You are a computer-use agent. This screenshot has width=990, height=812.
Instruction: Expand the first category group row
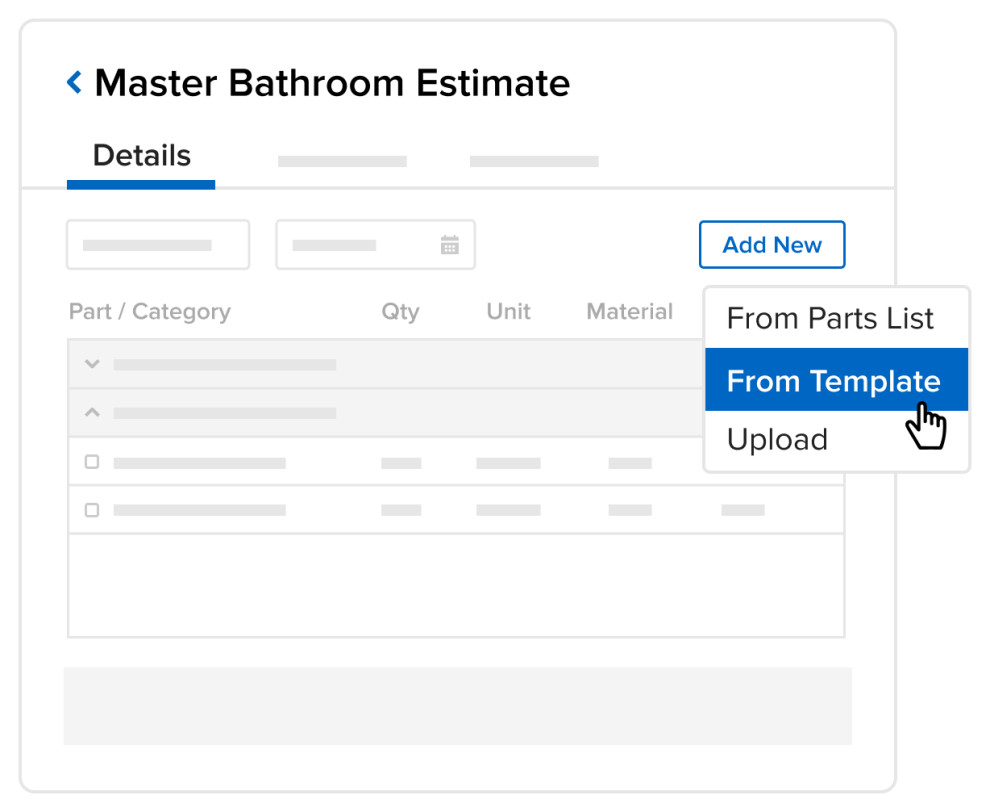91,364
